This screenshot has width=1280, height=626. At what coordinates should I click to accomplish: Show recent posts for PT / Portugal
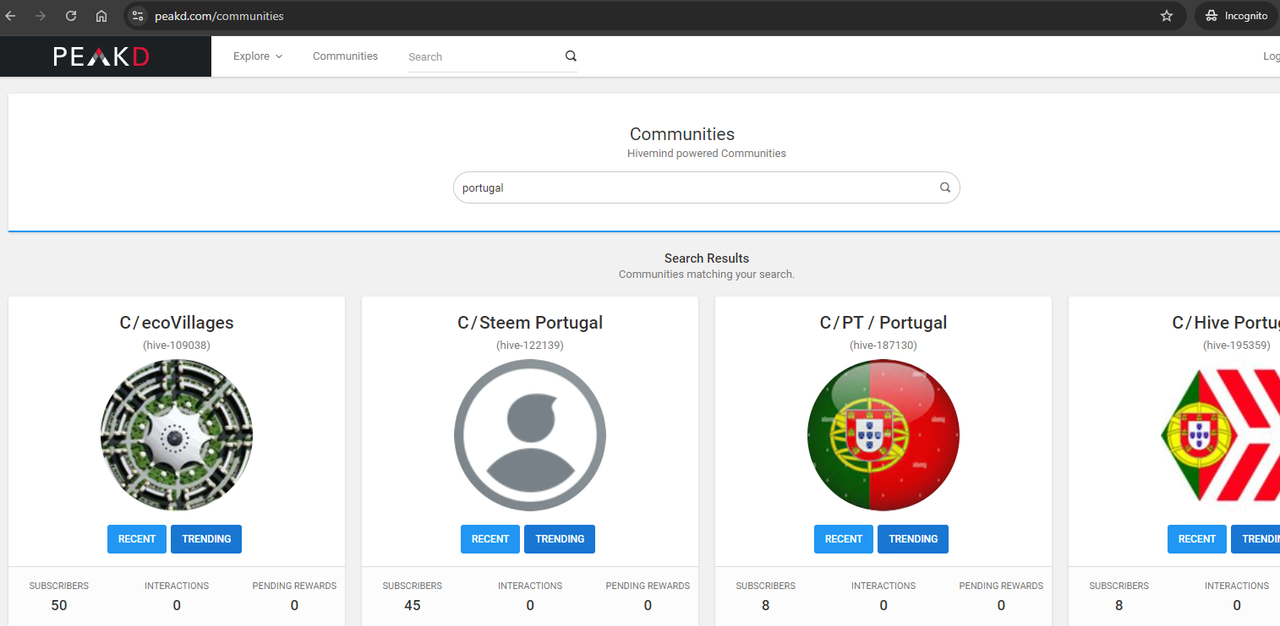click(843, 539)
